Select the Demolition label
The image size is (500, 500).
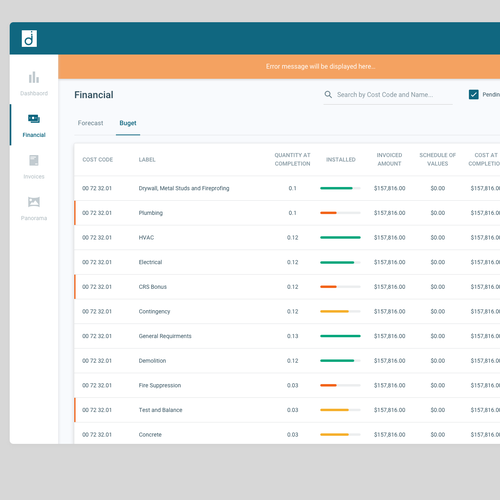(x=152, y=361)
